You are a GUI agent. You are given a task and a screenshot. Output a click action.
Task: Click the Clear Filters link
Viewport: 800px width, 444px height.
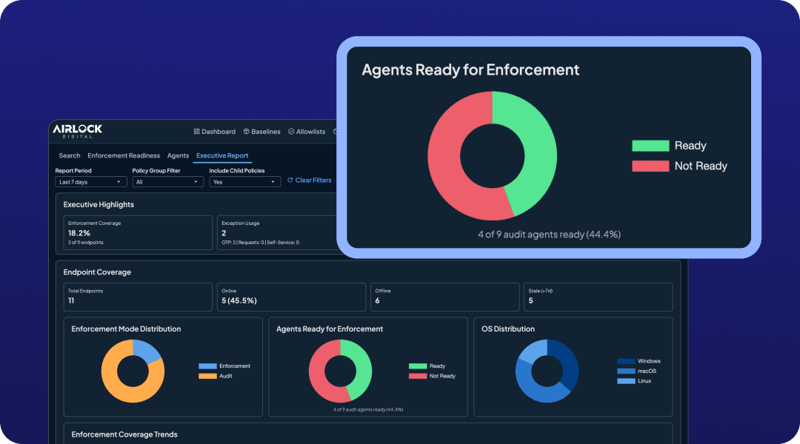tap(313, 181)
